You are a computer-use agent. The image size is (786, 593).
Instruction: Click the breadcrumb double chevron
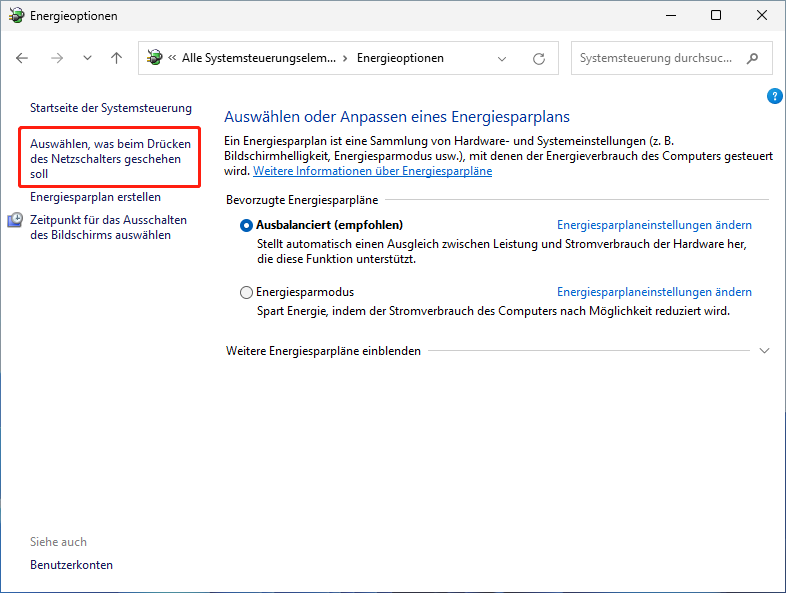[172, 58]
